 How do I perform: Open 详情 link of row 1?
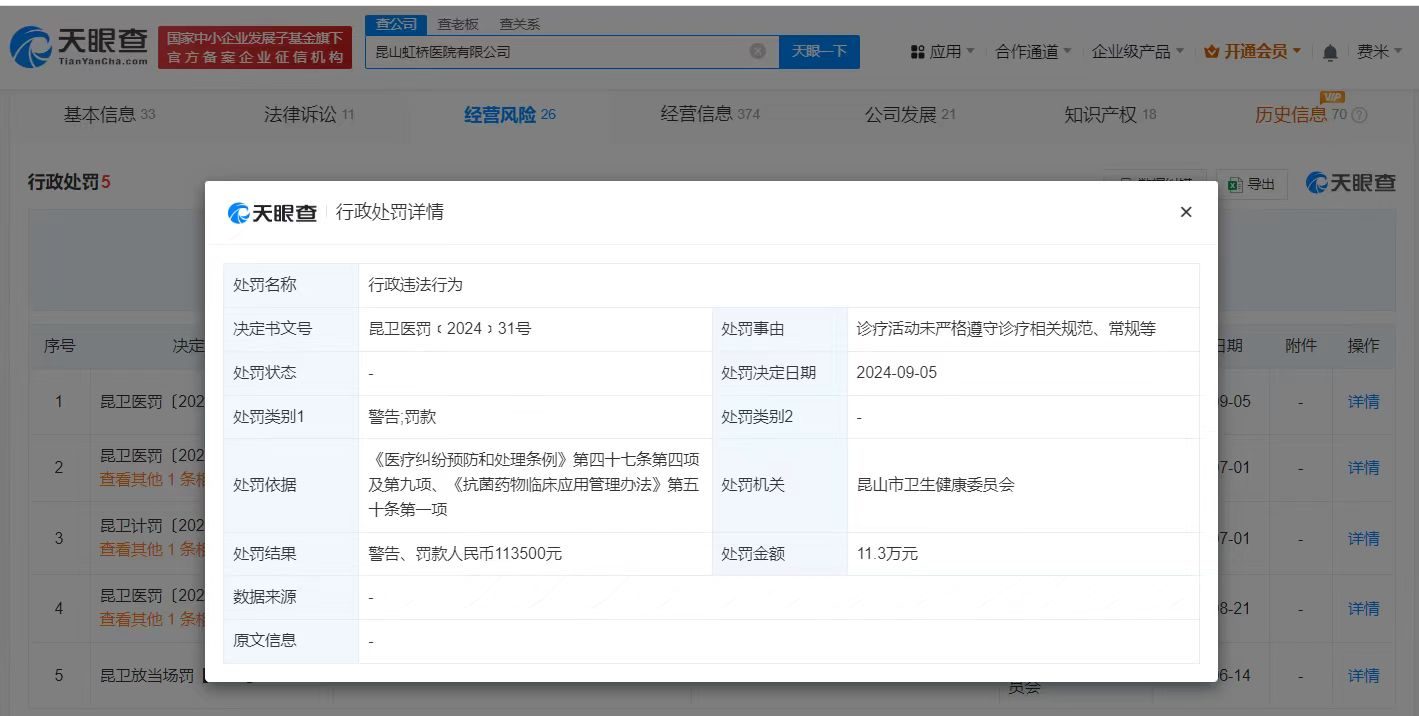pyautogui.click(x=1364, y=401)
